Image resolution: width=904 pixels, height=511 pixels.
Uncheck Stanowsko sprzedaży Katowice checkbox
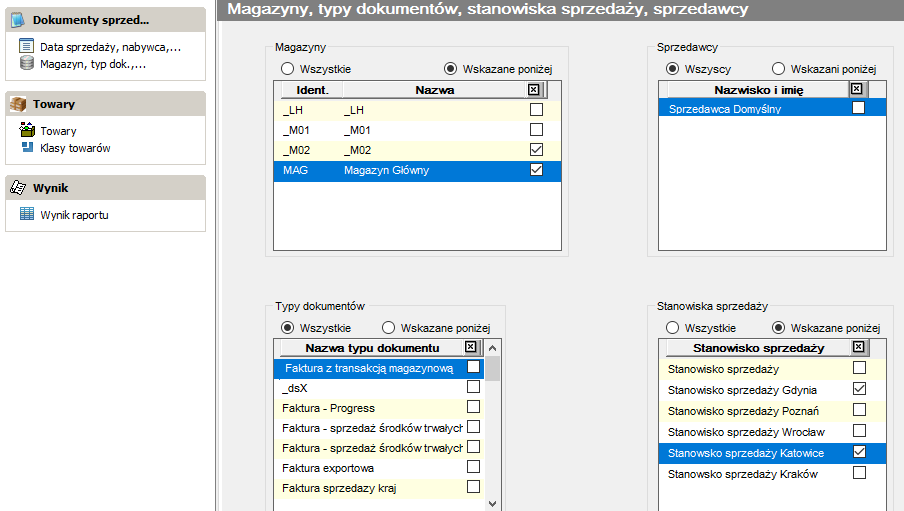[x=859, y=452]
